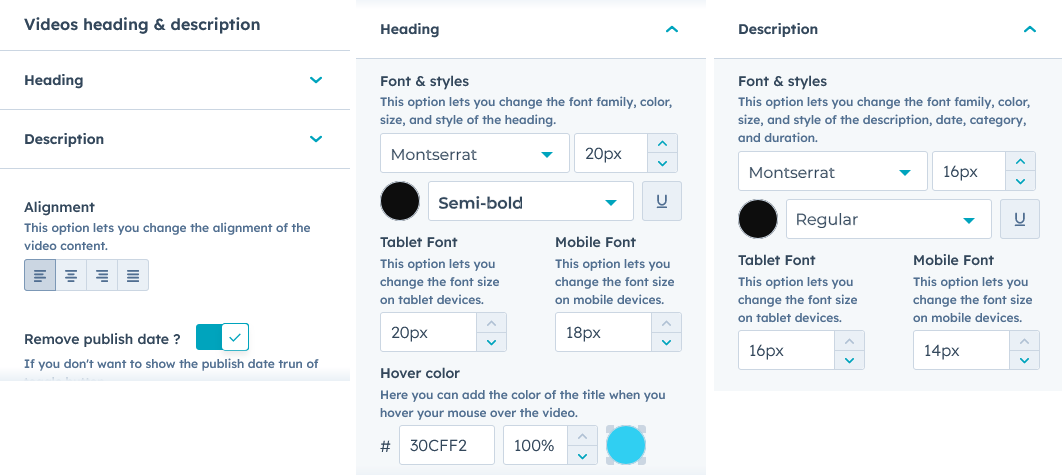Viewport: 1062px width, 475px height.
Task: Open heading black font color picker
Action: click(x=400, y=201)
